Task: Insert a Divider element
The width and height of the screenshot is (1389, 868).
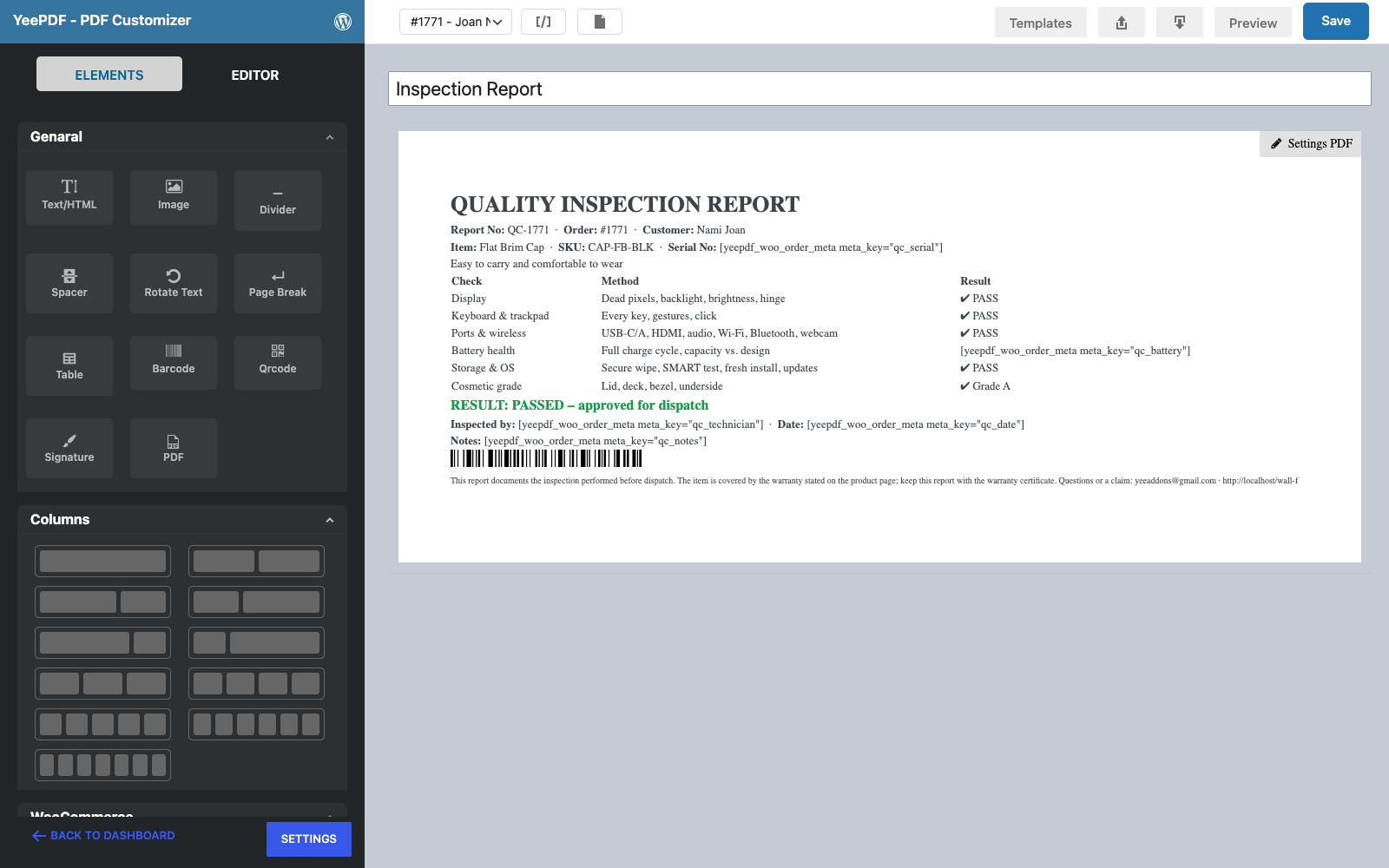Action: click(278, 201)
